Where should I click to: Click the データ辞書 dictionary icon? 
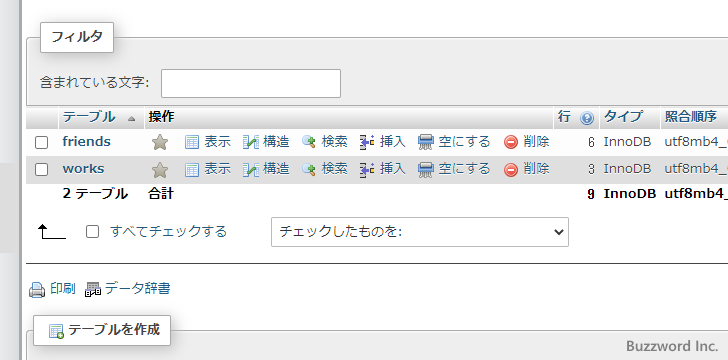click(x=93, y=290)
